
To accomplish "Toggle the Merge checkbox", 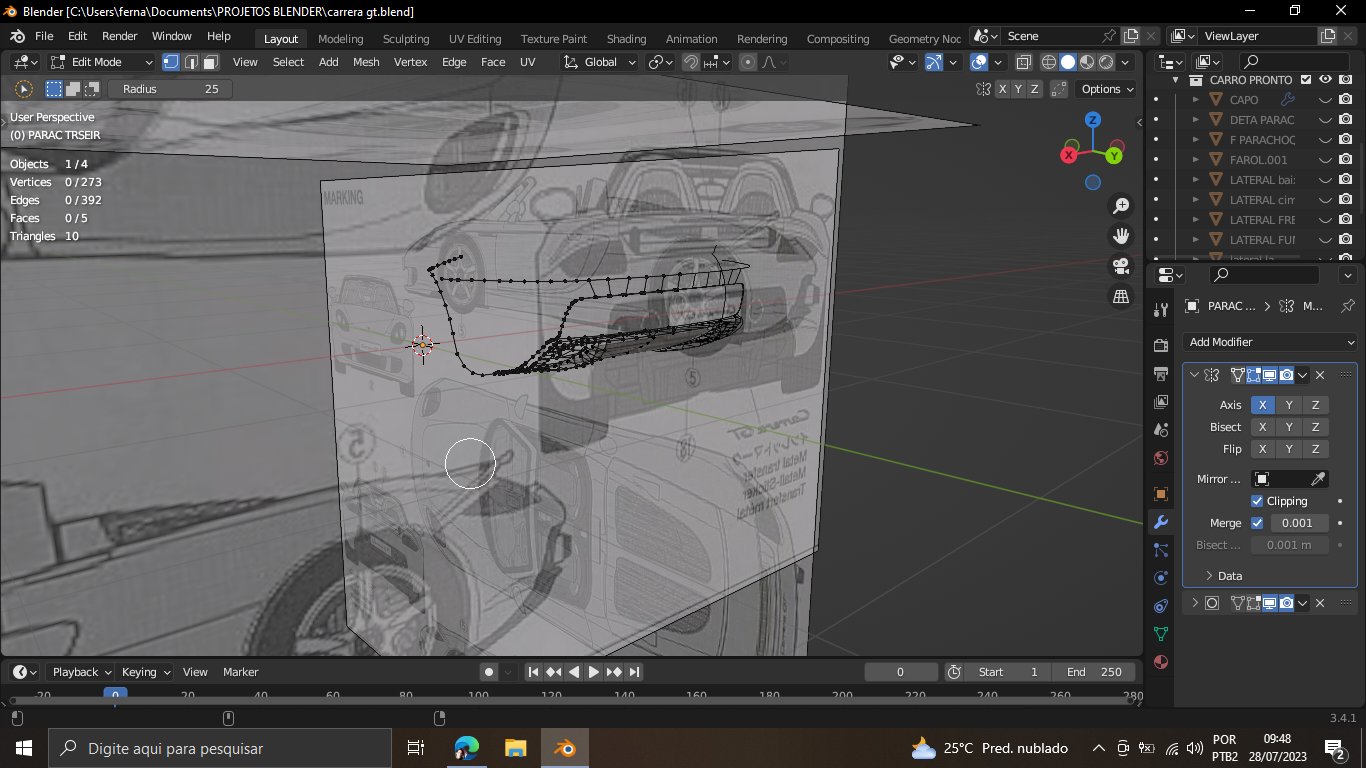I will [x=1257, y=523].
